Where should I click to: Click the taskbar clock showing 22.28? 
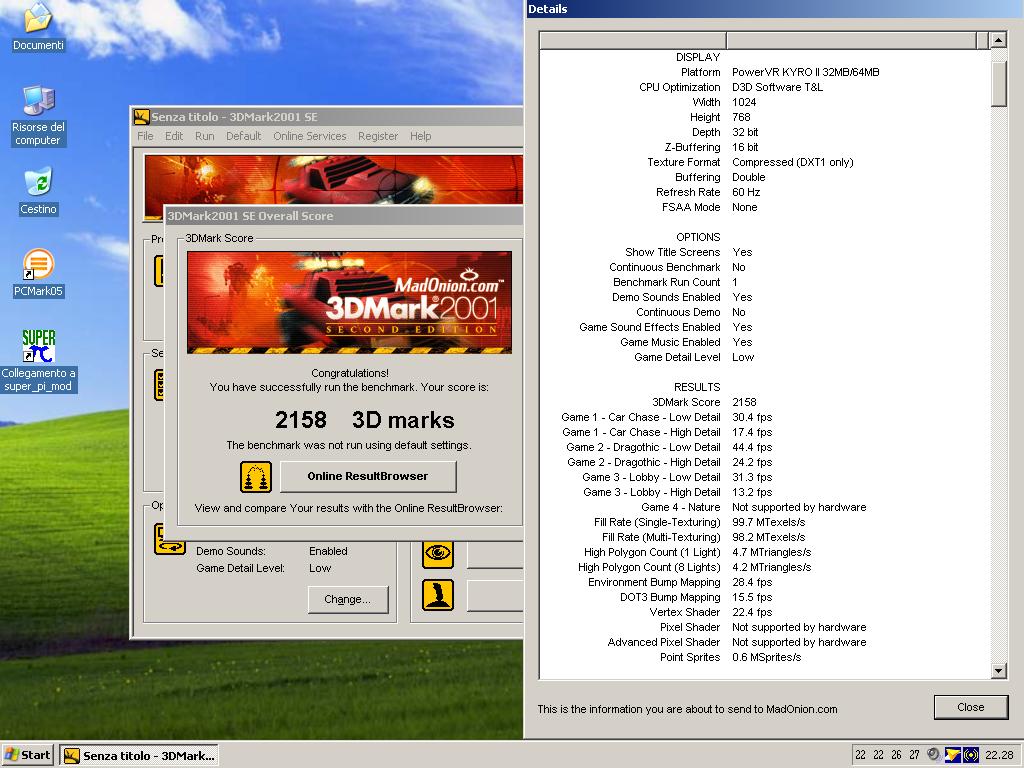coord(999,756)
